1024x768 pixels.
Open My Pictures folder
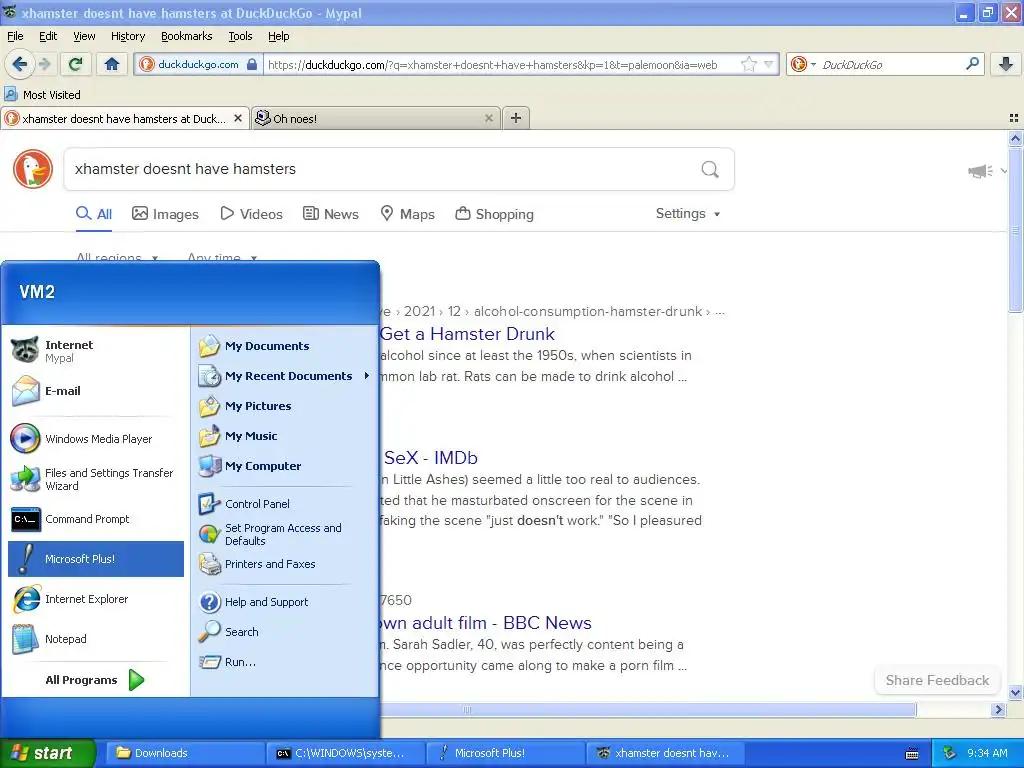[284, 406]
